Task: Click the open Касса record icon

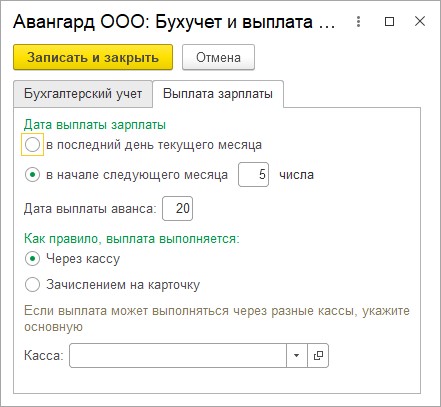Action: point(318,355)
